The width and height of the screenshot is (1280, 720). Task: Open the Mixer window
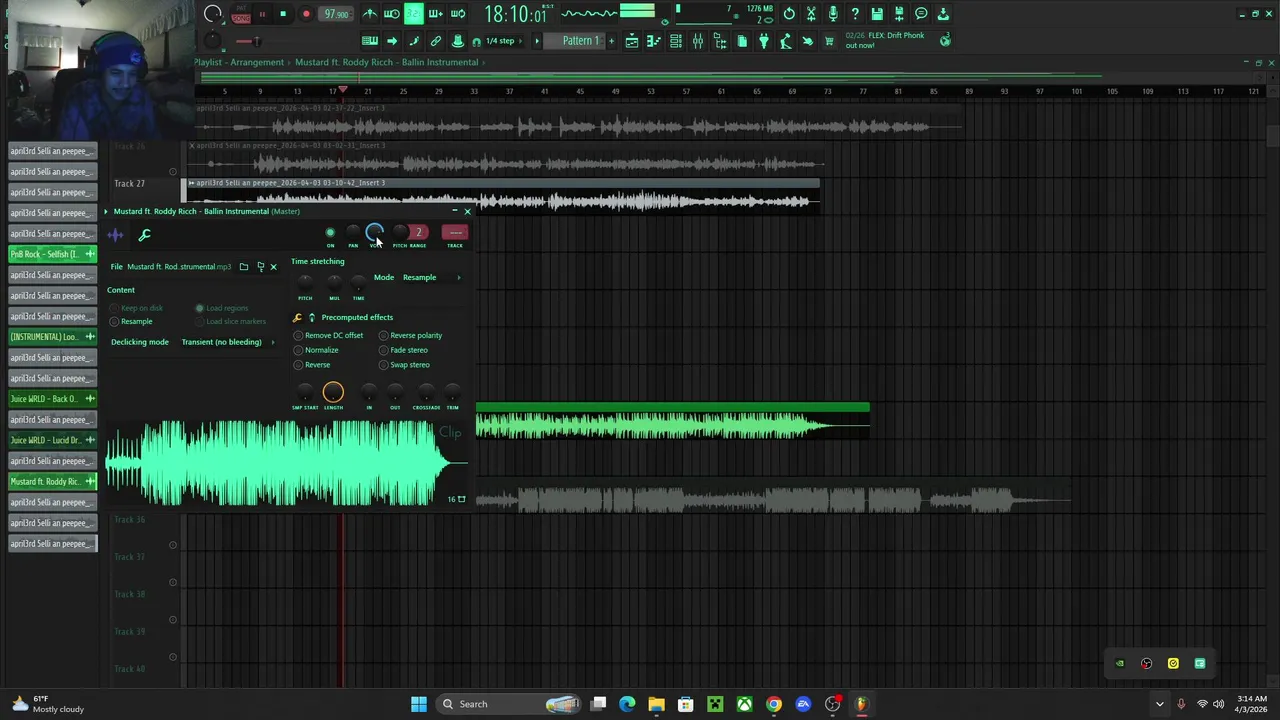click(x=697, y=41)
